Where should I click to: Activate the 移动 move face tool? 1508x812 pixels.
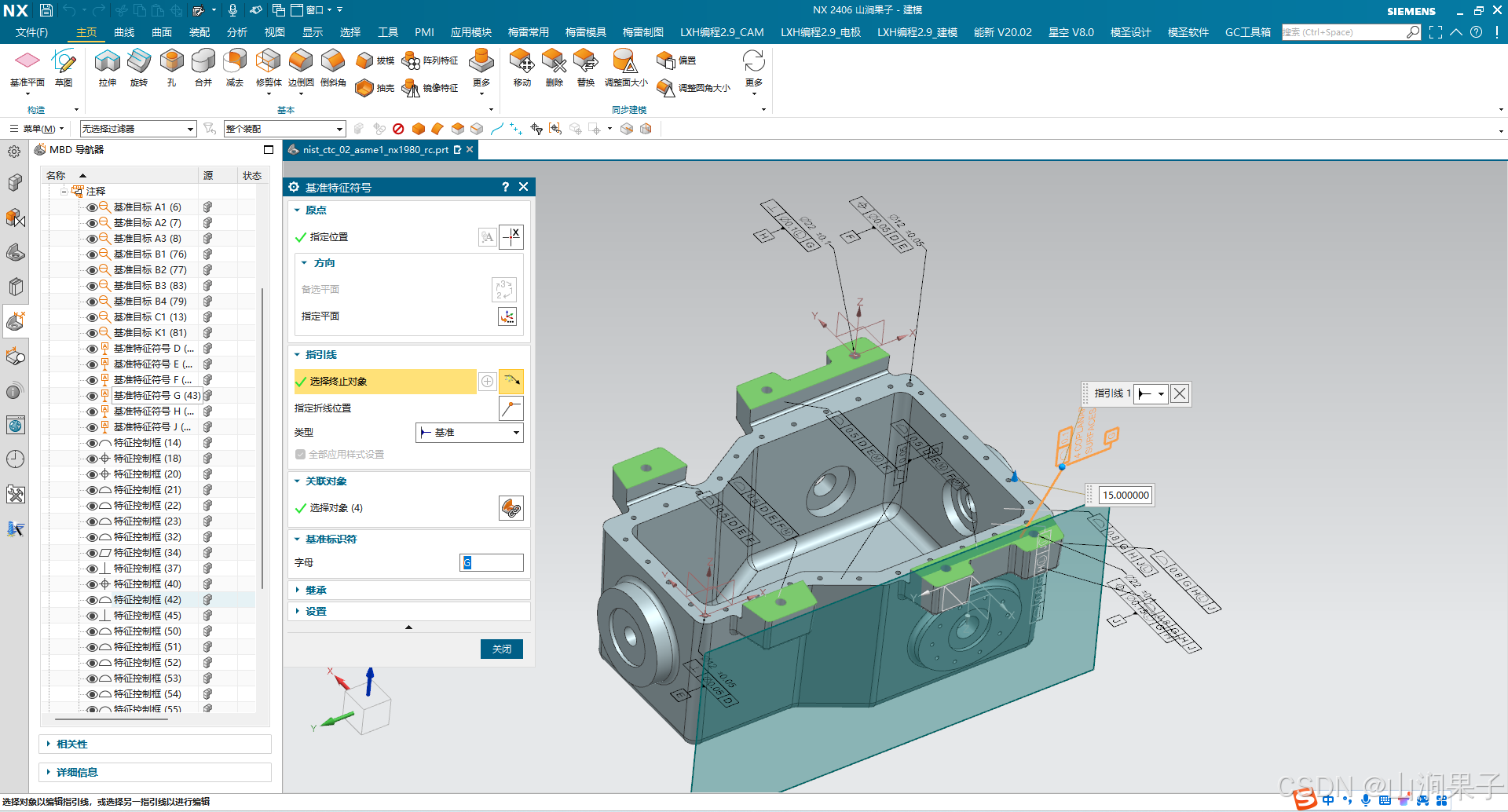tap(522, 68)
